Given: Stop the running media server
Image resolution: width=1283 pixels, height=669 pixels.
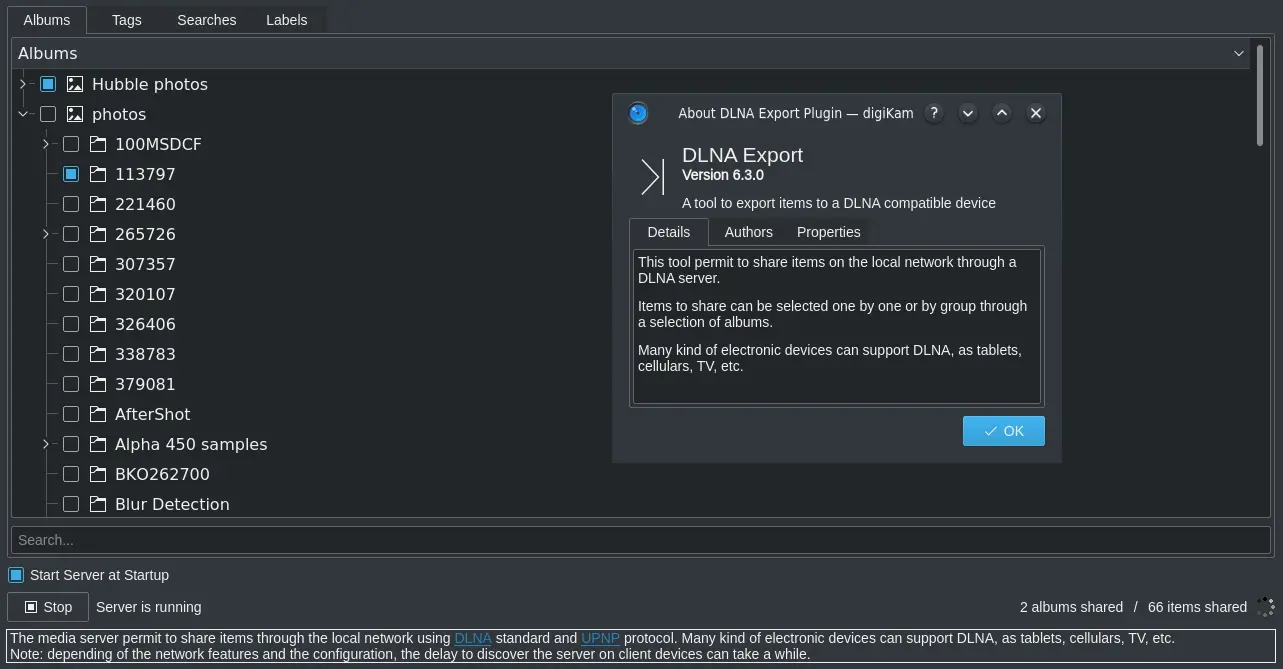Looking at the screenshot, I should click(x=47, y=607).
